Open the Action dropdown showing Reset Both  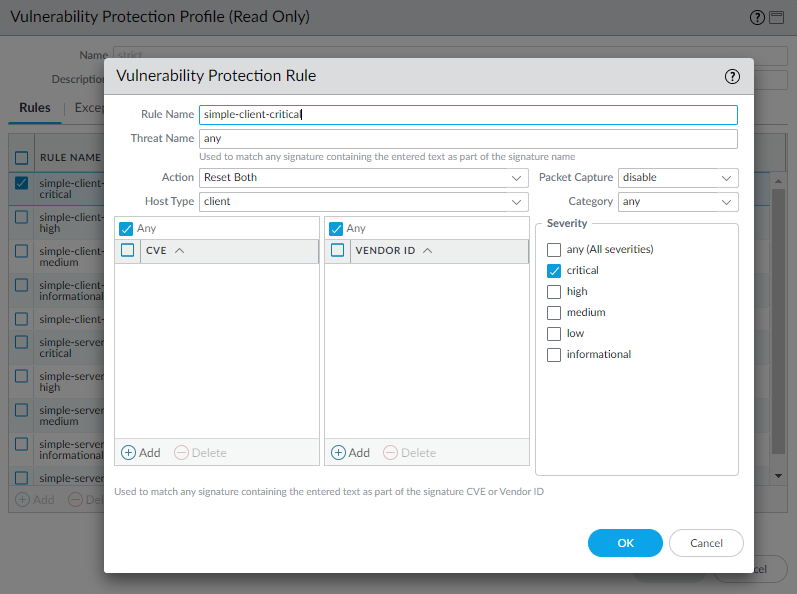364,178
